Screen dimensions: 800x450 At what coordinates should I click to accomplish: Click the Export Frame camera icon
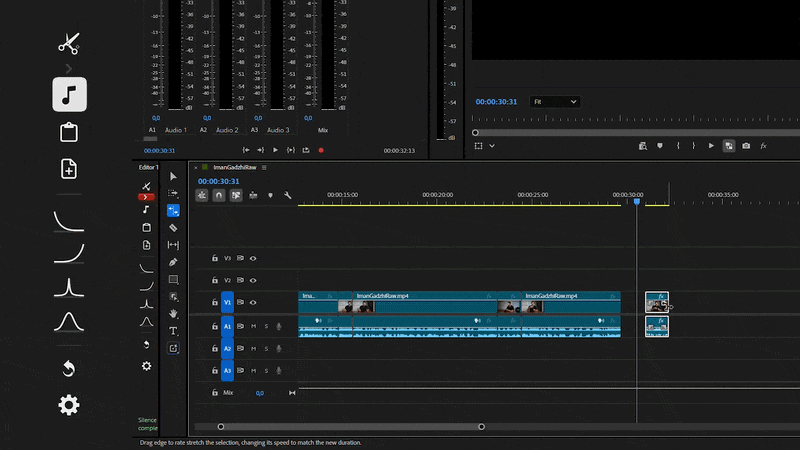pos(746,146)
